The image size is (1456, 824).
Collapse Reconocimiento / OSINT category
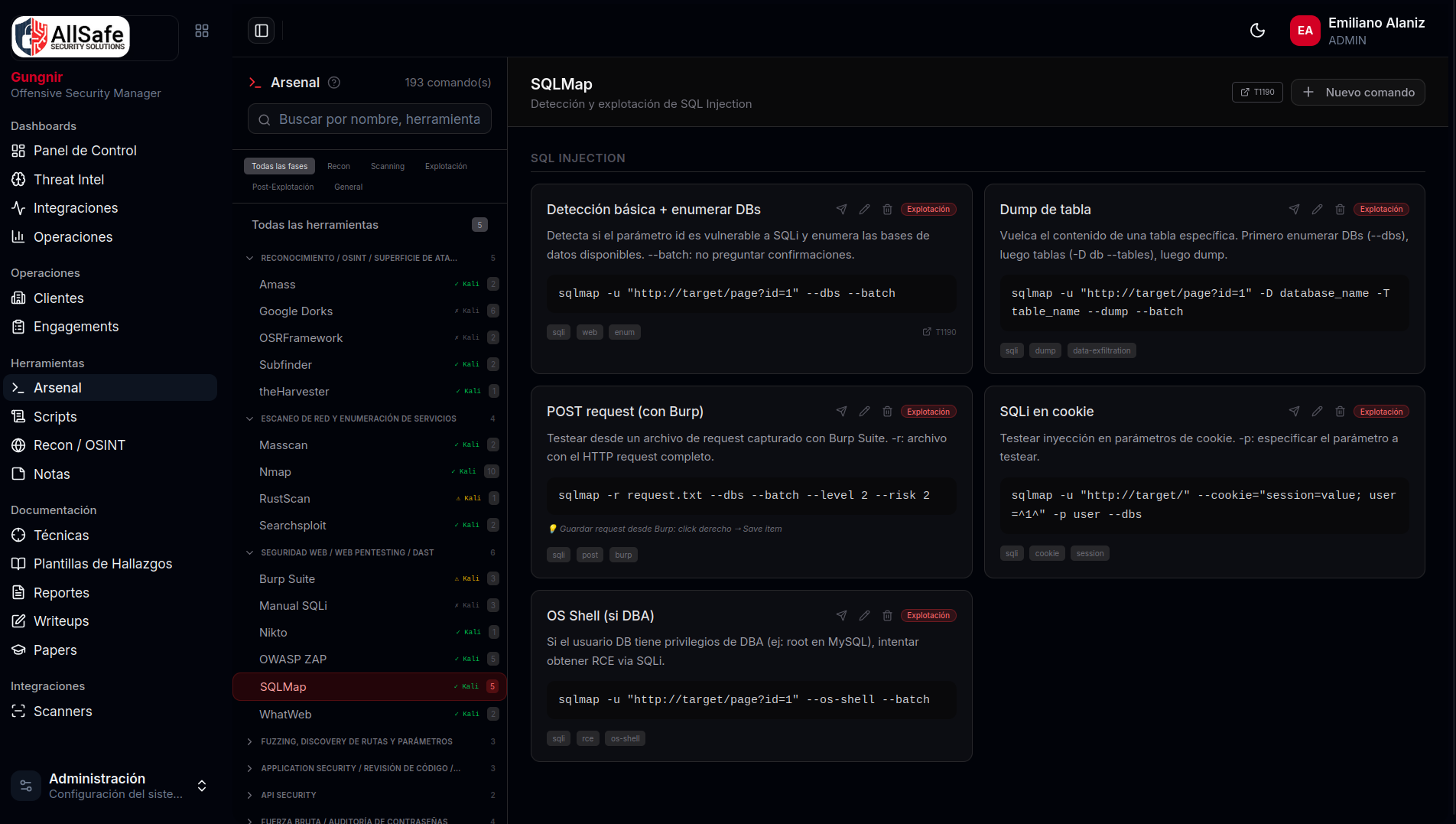point(370,258)
